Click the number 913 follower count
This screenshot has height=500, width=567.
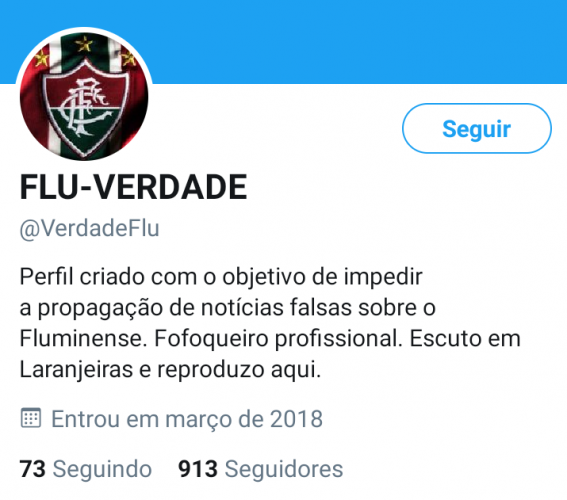pyautogui.click(x=198, y=469)
